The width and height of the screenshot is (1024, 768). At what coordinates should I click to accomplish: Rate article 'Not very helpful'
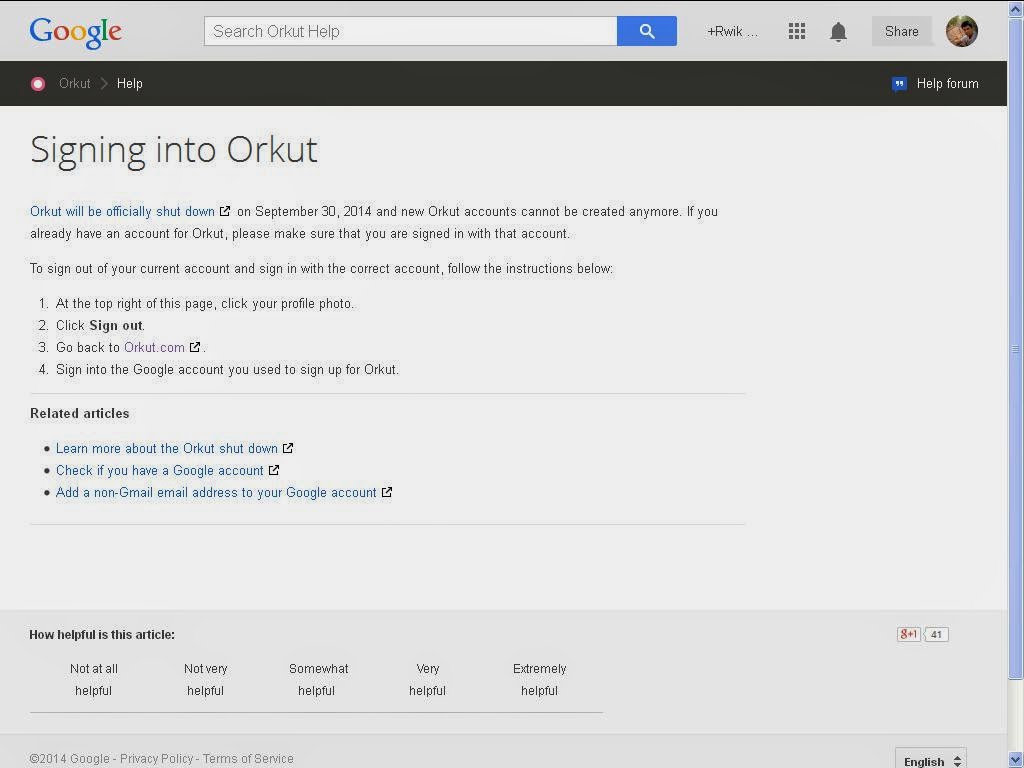pos(205,679)
